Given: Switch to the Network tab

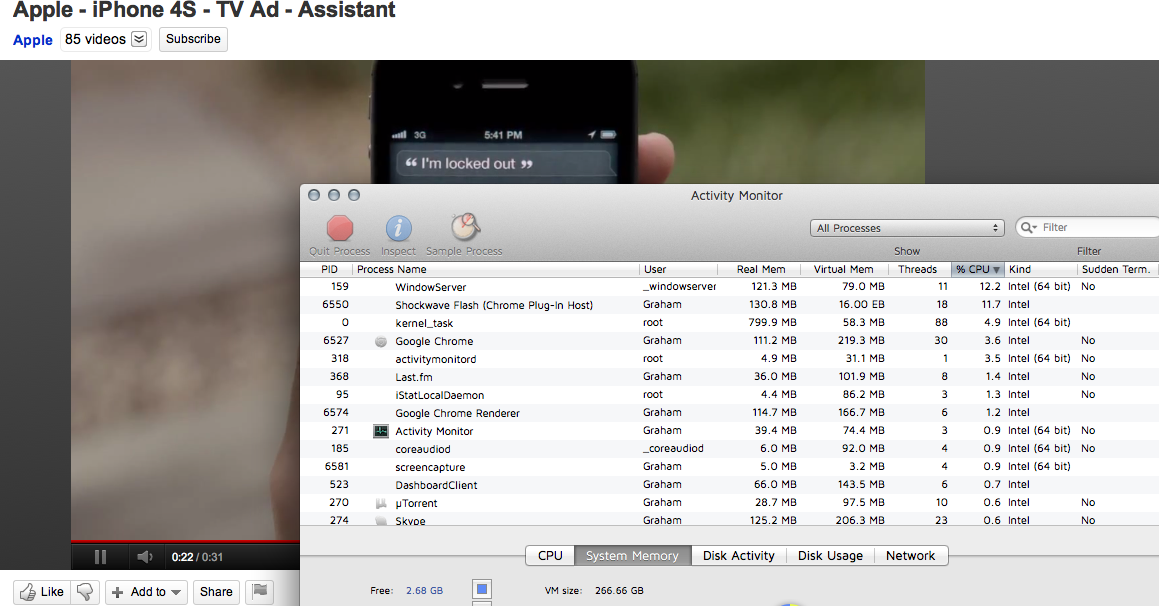Looking at the screenshot, I should [x=911, y=556].
